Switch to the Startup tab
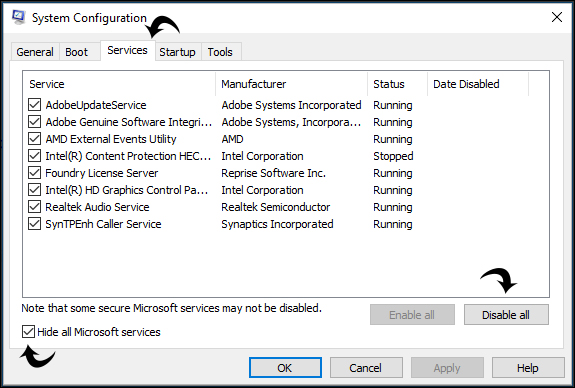The width and height of the screenshot is (575, 388). [x=177, y=52]
